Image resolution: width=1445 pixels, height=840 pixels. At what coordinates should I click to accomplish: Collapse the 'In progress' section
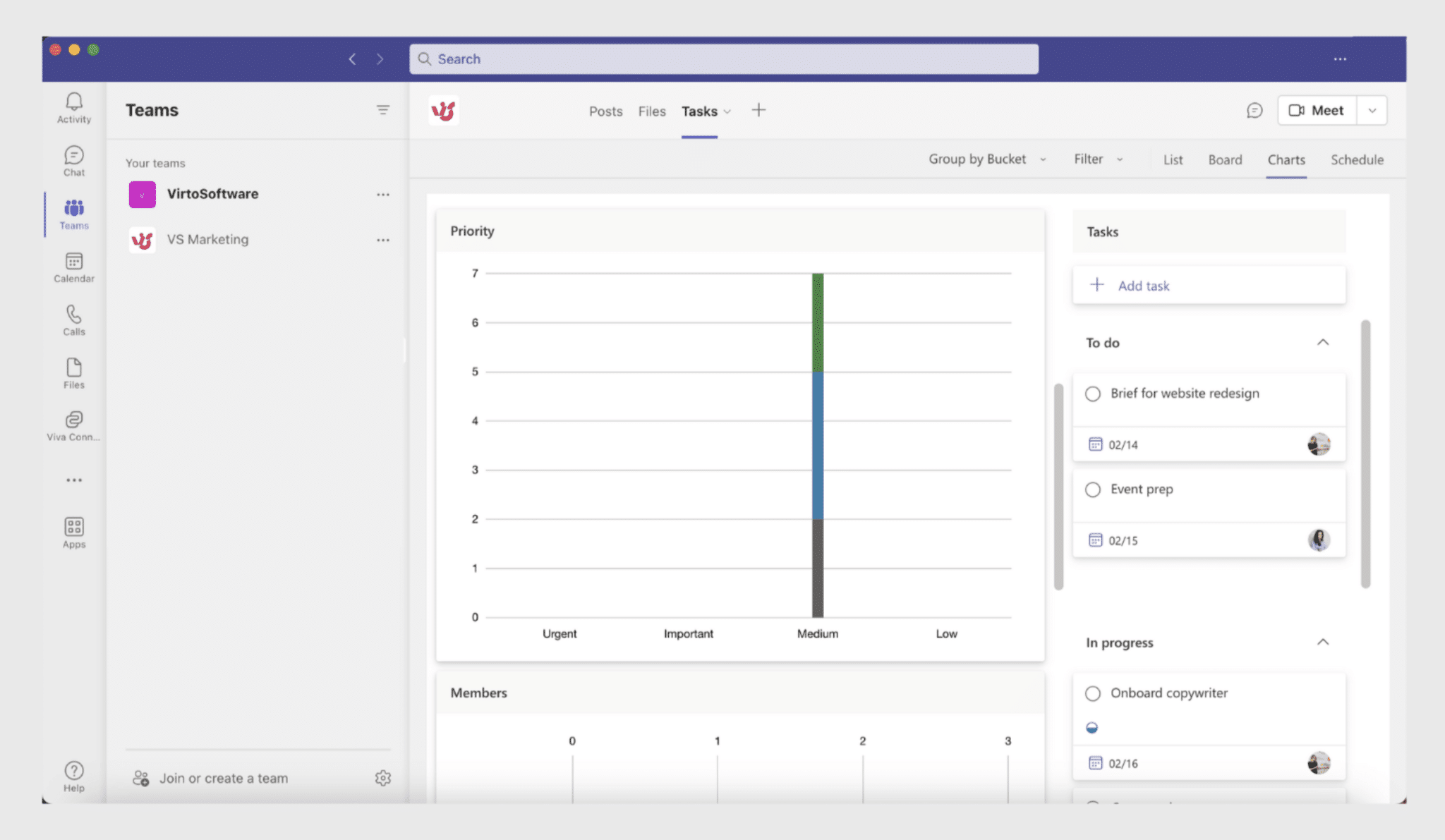pos(1324,642)
